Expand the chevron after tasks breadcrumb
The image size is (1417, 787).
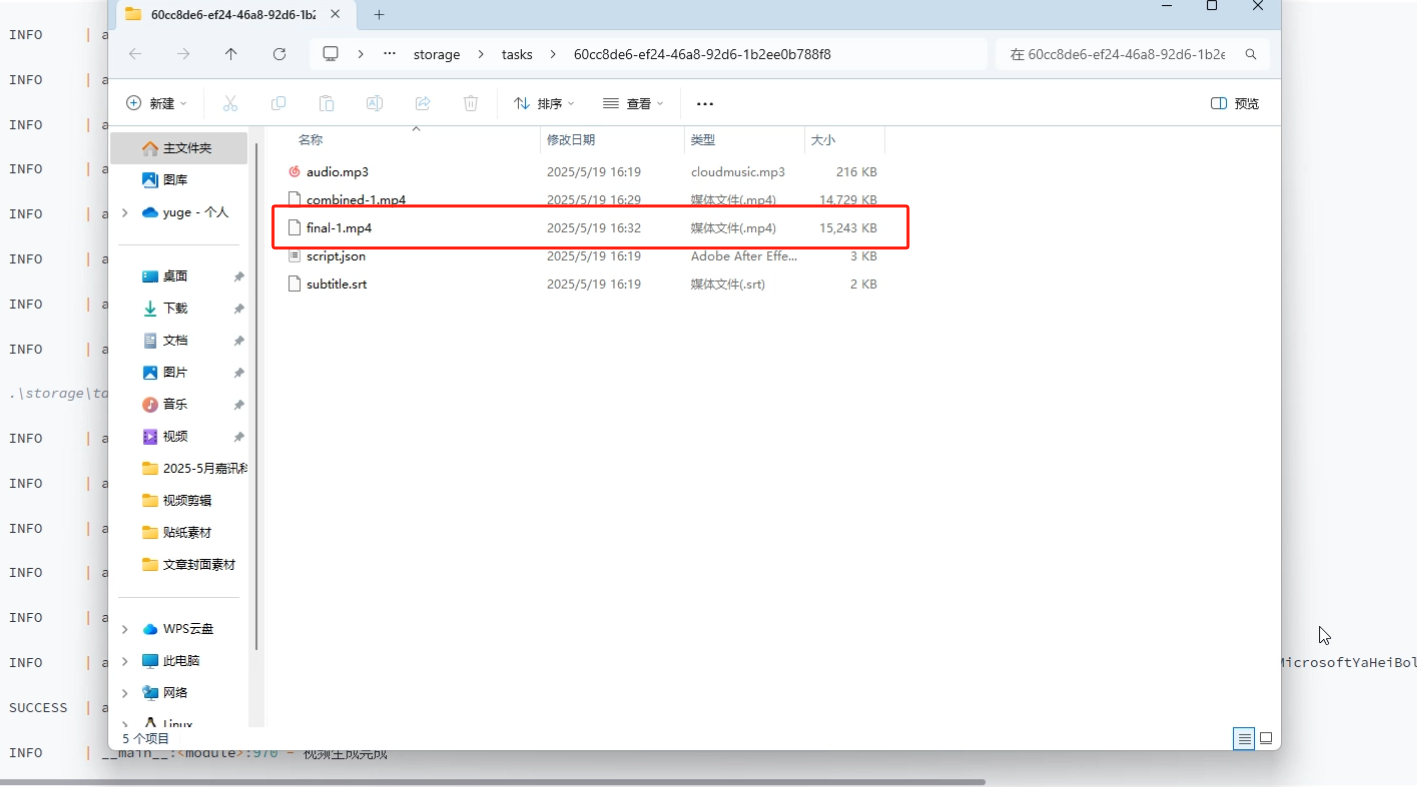click(x=553, y=54)
